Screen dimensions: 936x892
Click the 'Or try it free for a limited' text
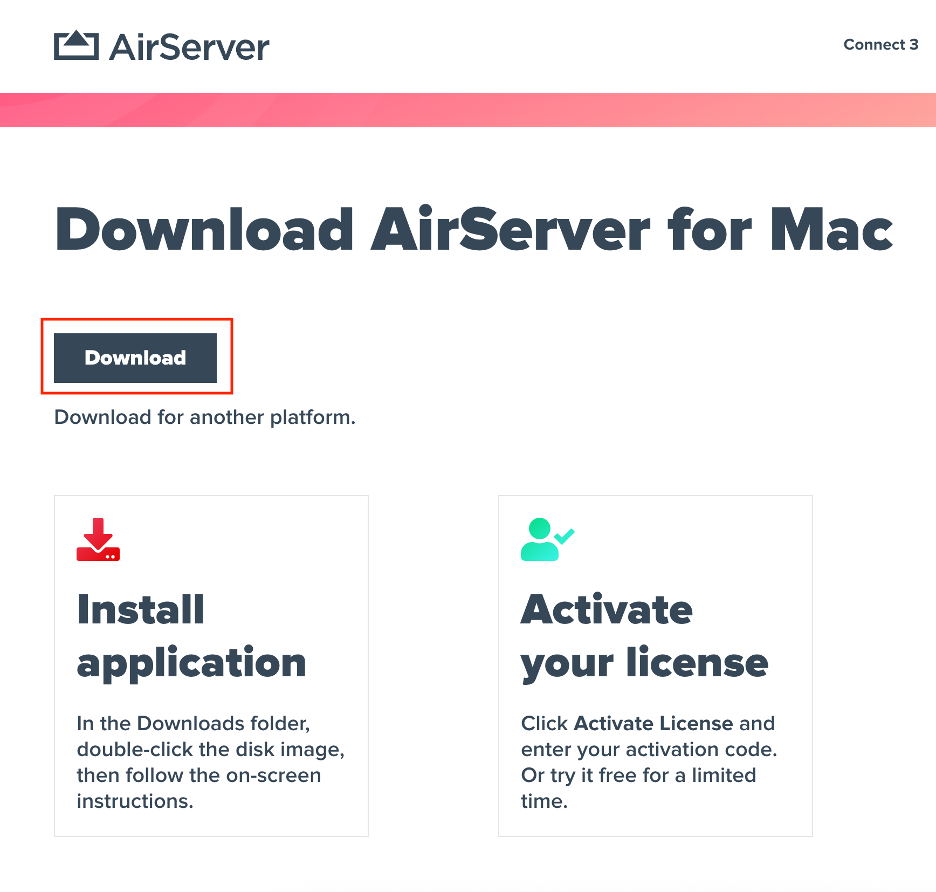coord(638,775)
